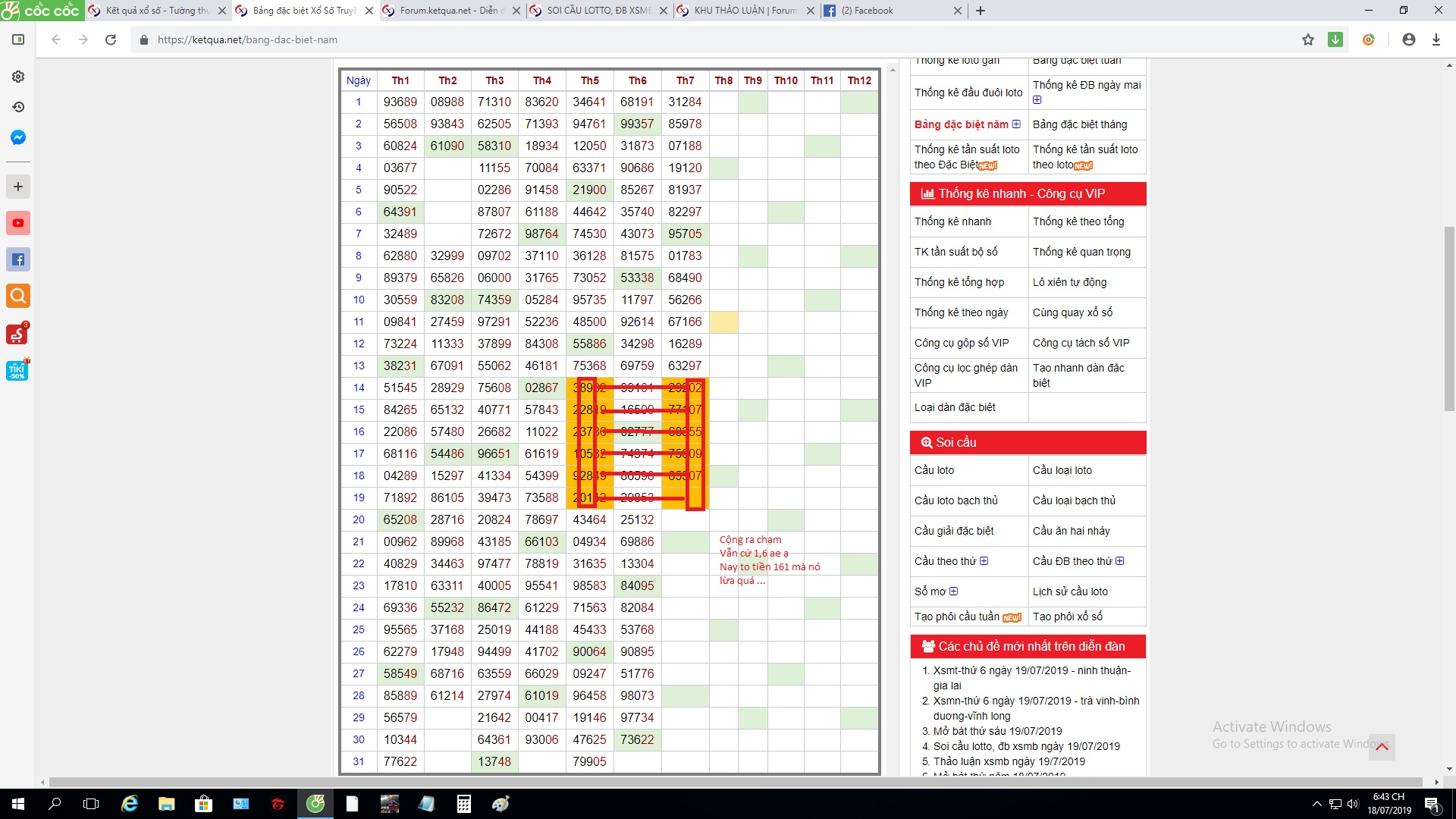This screenshot has width=1456, height=819.
Task: Open Tiki shortcut in sidebar
Action: click(x=17, y=370)
